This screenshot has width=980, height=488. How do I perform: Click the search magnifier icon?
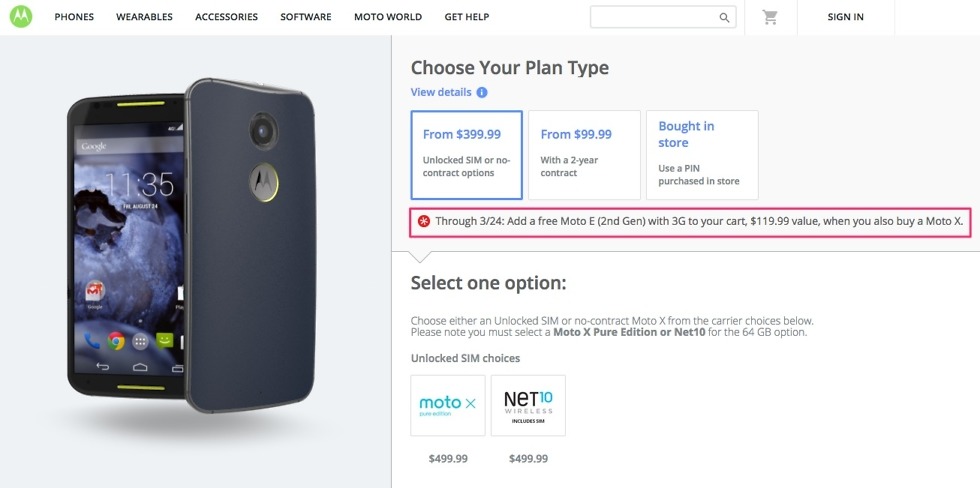(724, 17)
